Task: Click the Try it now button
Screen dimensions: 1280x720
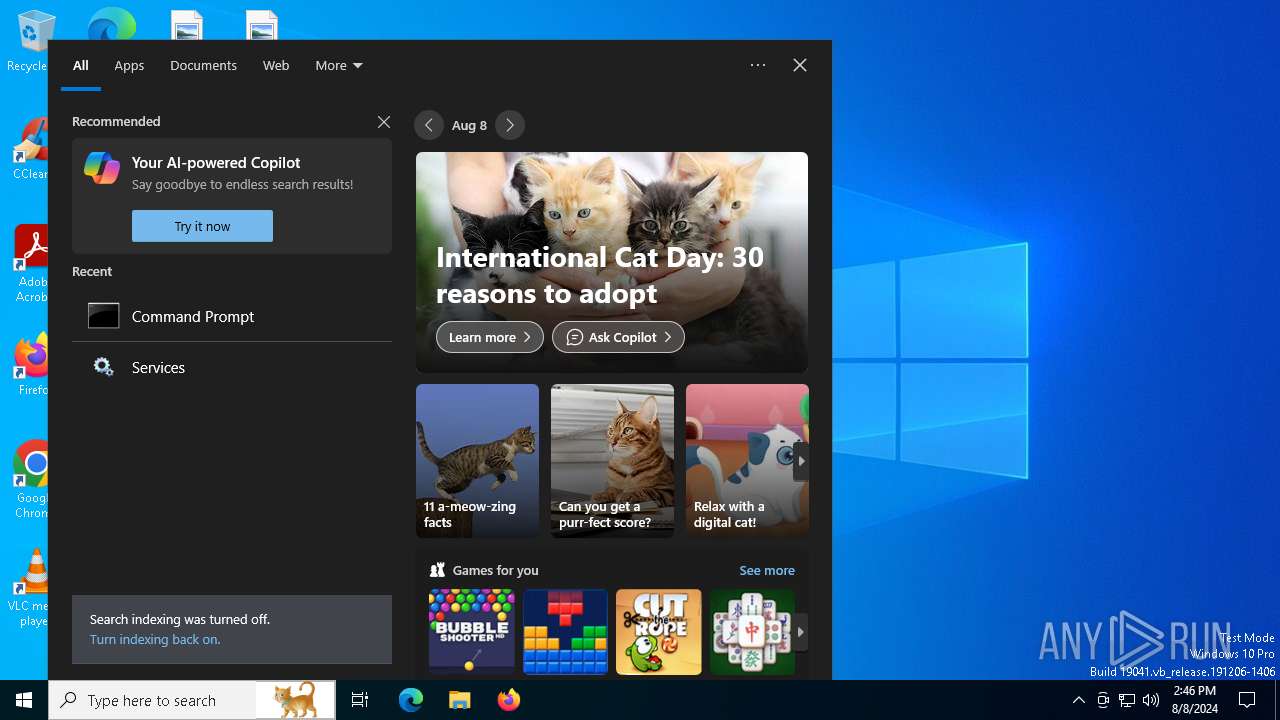Action: 202,226
